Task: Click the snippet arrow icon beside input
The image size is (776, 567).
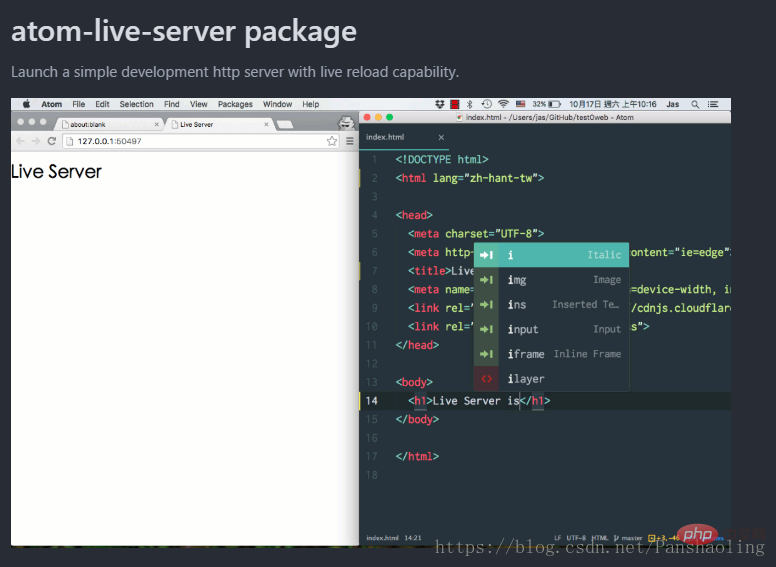Action: click(x=486, y=329)
